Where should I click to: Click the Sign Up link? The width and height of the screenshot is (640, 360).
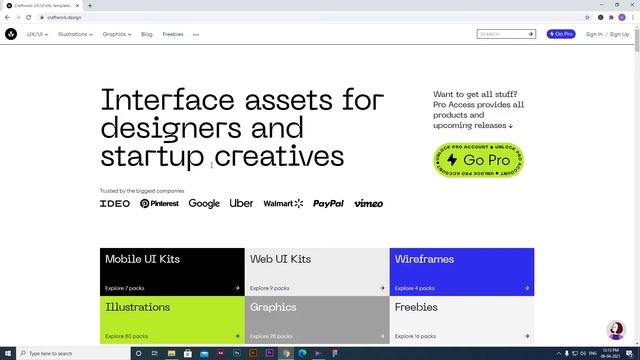[619, 34]
